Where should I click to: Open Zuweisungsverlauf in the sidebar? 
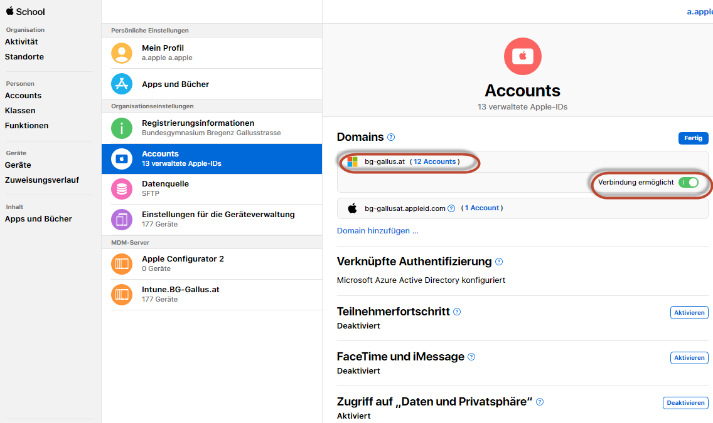pyautogui.click(x=42, y=180)
